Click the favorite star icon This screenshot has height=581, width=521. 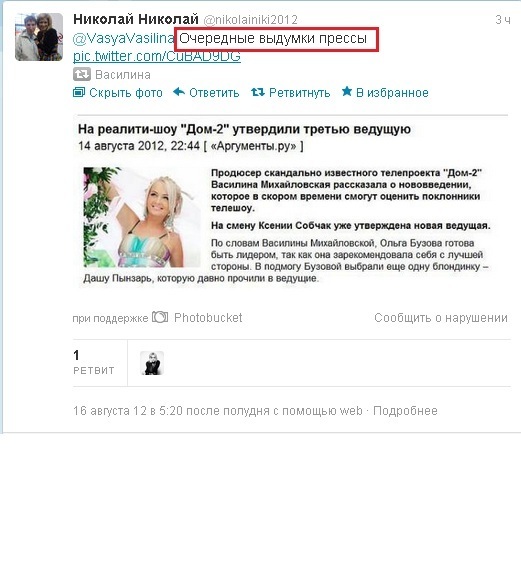(347, 91)
